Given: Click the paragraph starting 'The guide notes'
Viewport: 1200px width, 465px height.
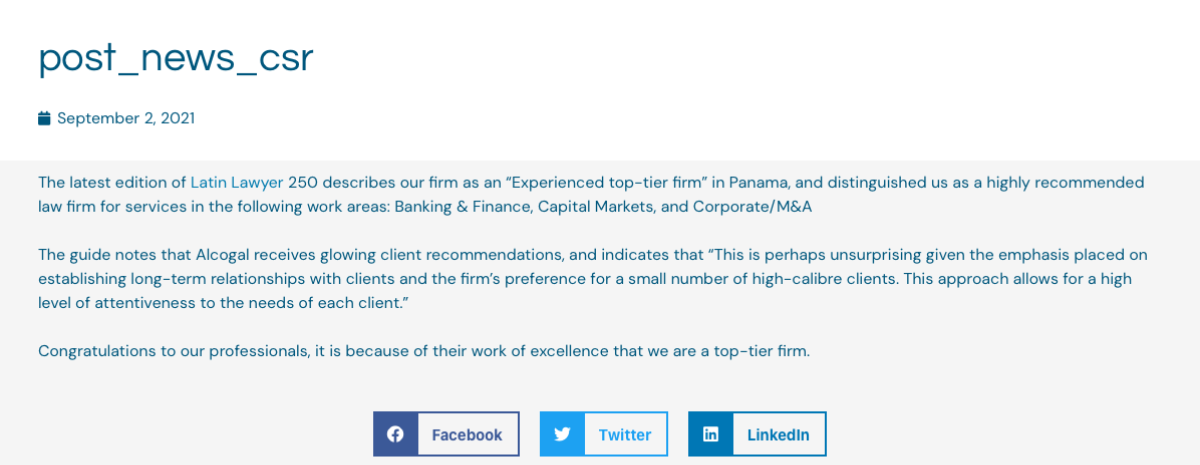Looking at the screenshot, I should 593,279.
